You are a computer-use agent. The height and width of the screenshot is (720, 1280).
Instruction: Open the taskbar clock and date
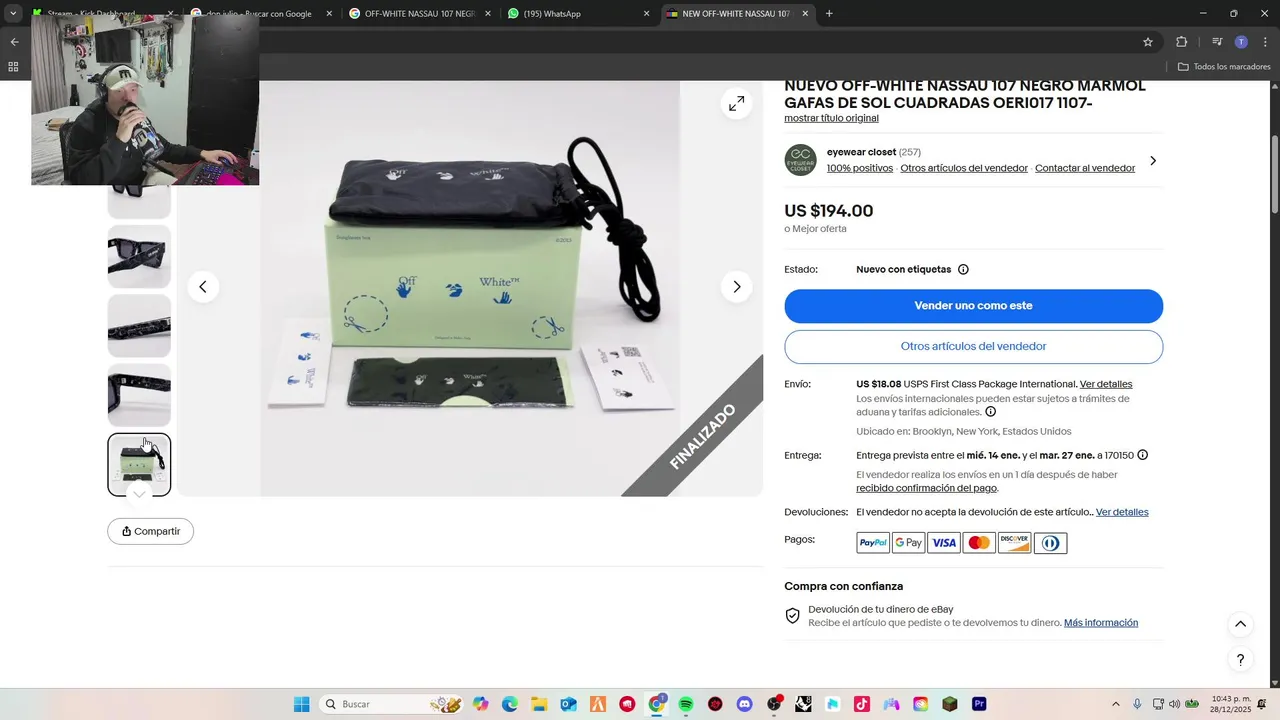[x=1230, y=704]
